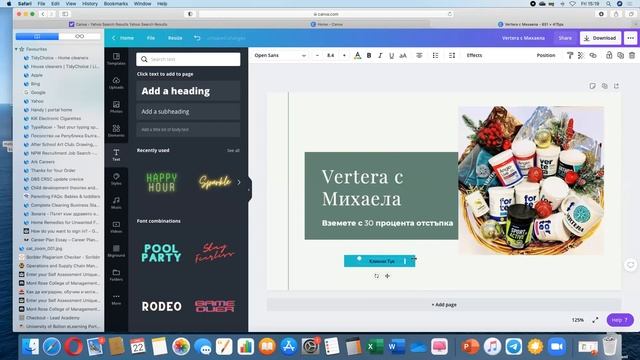Click See all recently used
640x360 pixels.
[233, 151]
